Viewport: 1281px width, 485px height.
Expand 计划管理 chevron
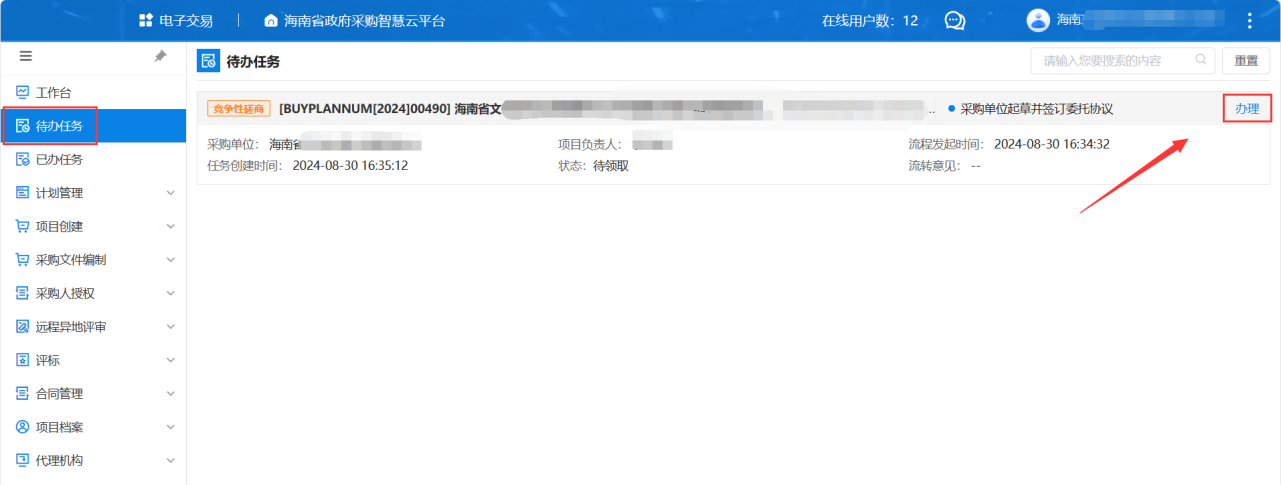pyautogui.click(x=170, y=193)
